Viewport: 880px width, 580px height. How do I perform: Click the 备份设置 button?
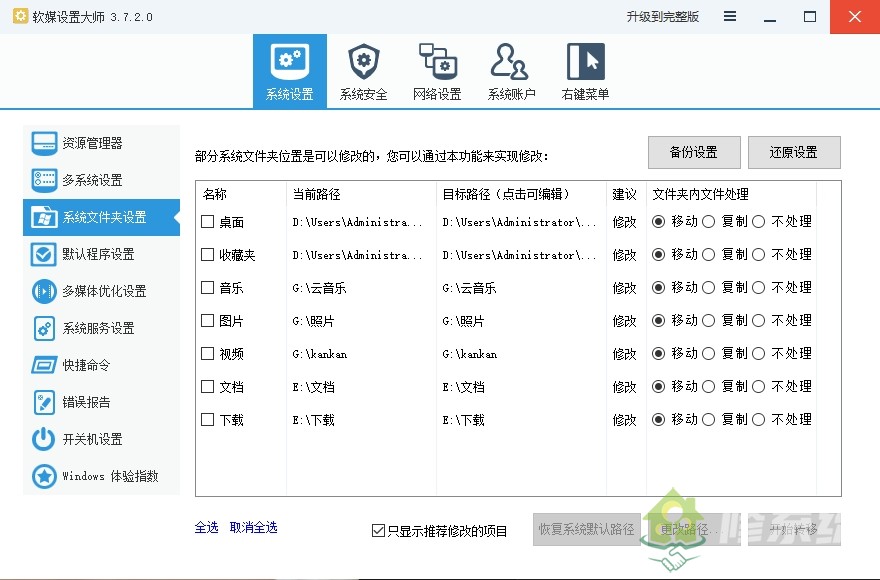click(694, 152)
